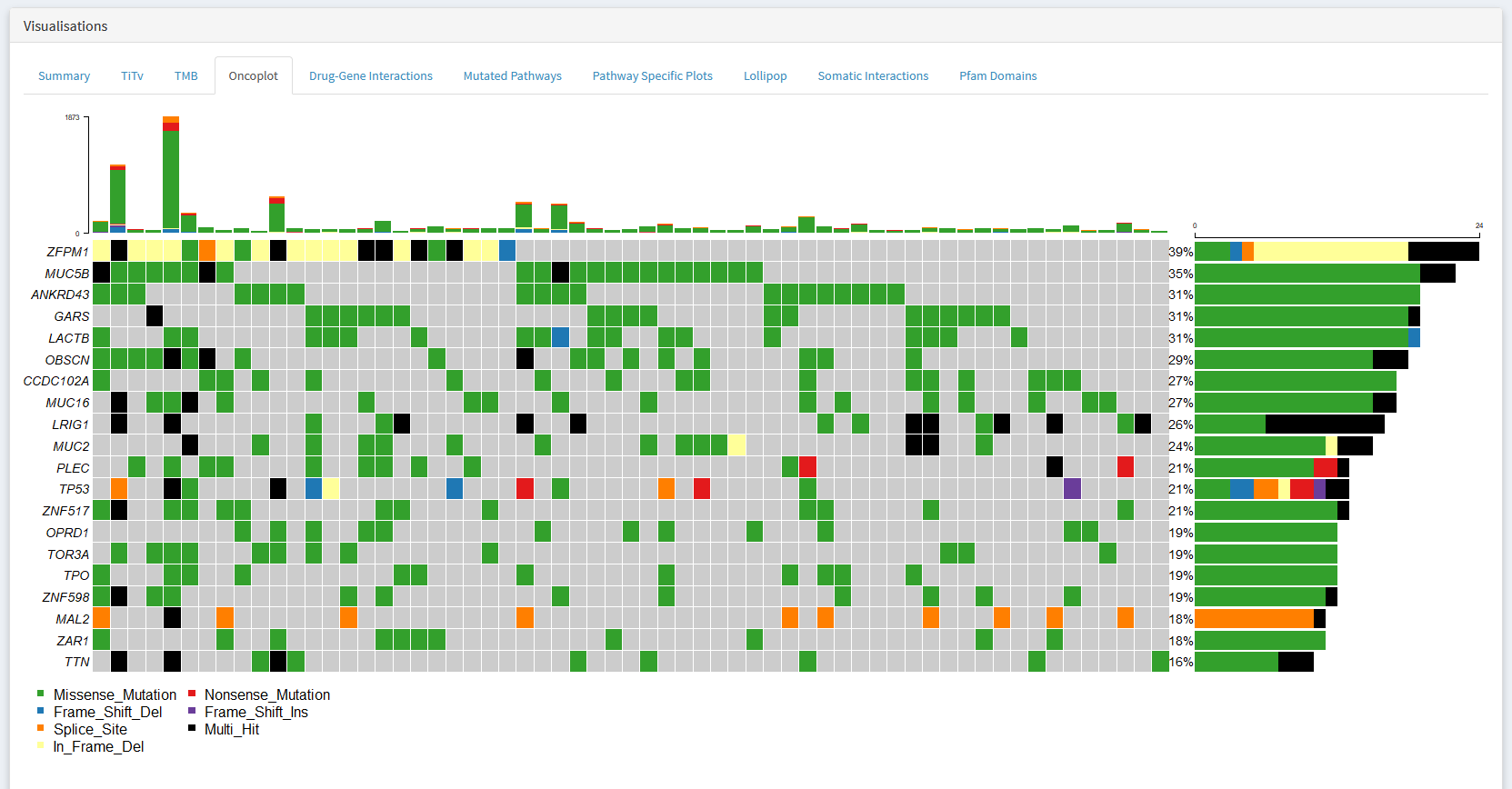Click the MUC16 gene label
Screen dimensions: 1512x789
(x=68, y=403)
